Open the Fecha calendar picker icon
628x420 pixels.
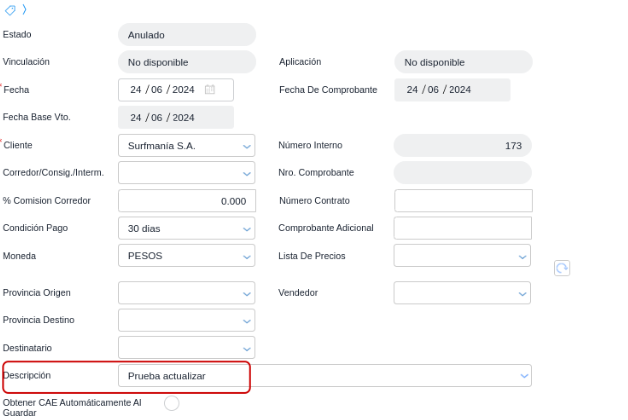click(210, 90)
